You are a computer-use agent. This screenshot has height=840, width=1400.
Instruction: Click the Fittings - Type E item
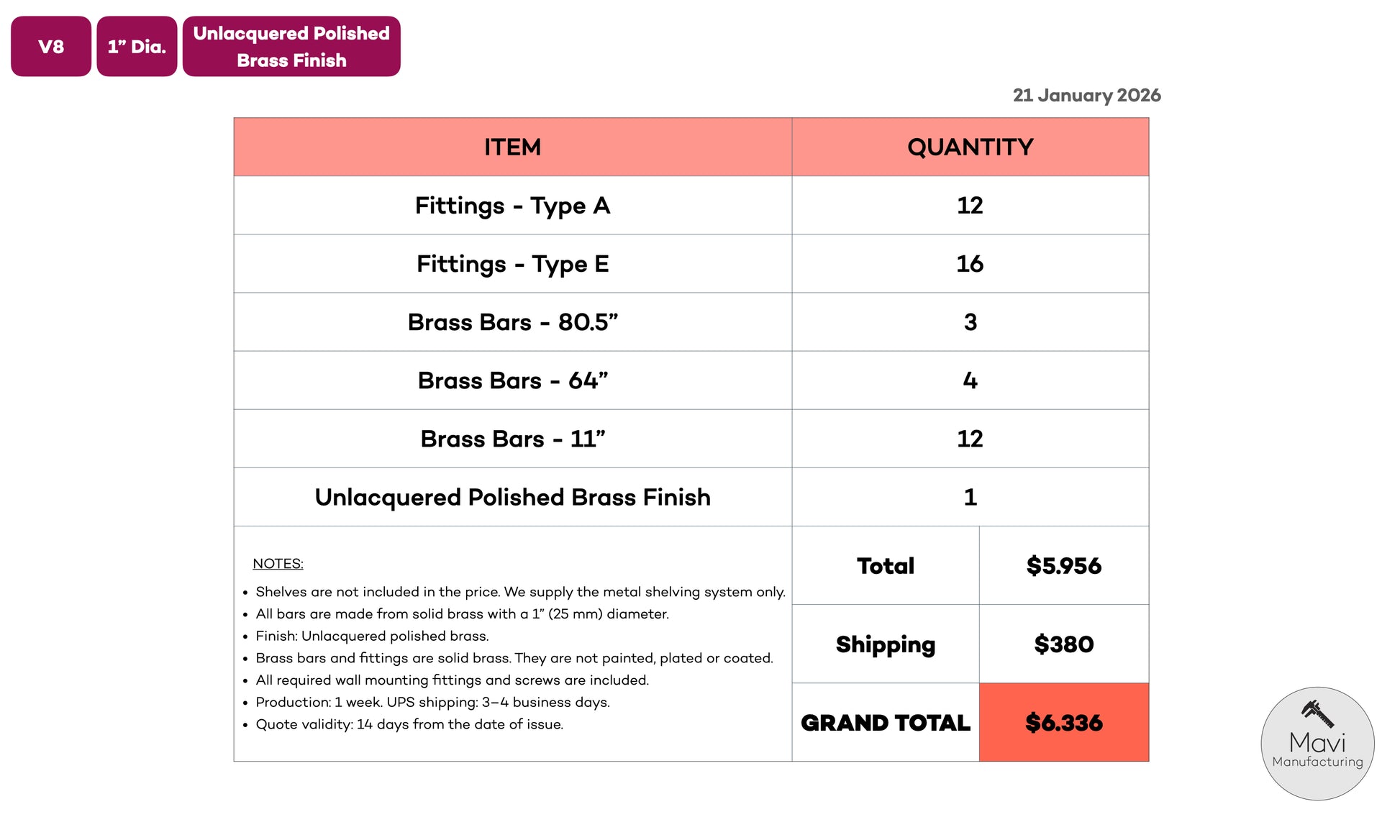click(x=512, y=264)
